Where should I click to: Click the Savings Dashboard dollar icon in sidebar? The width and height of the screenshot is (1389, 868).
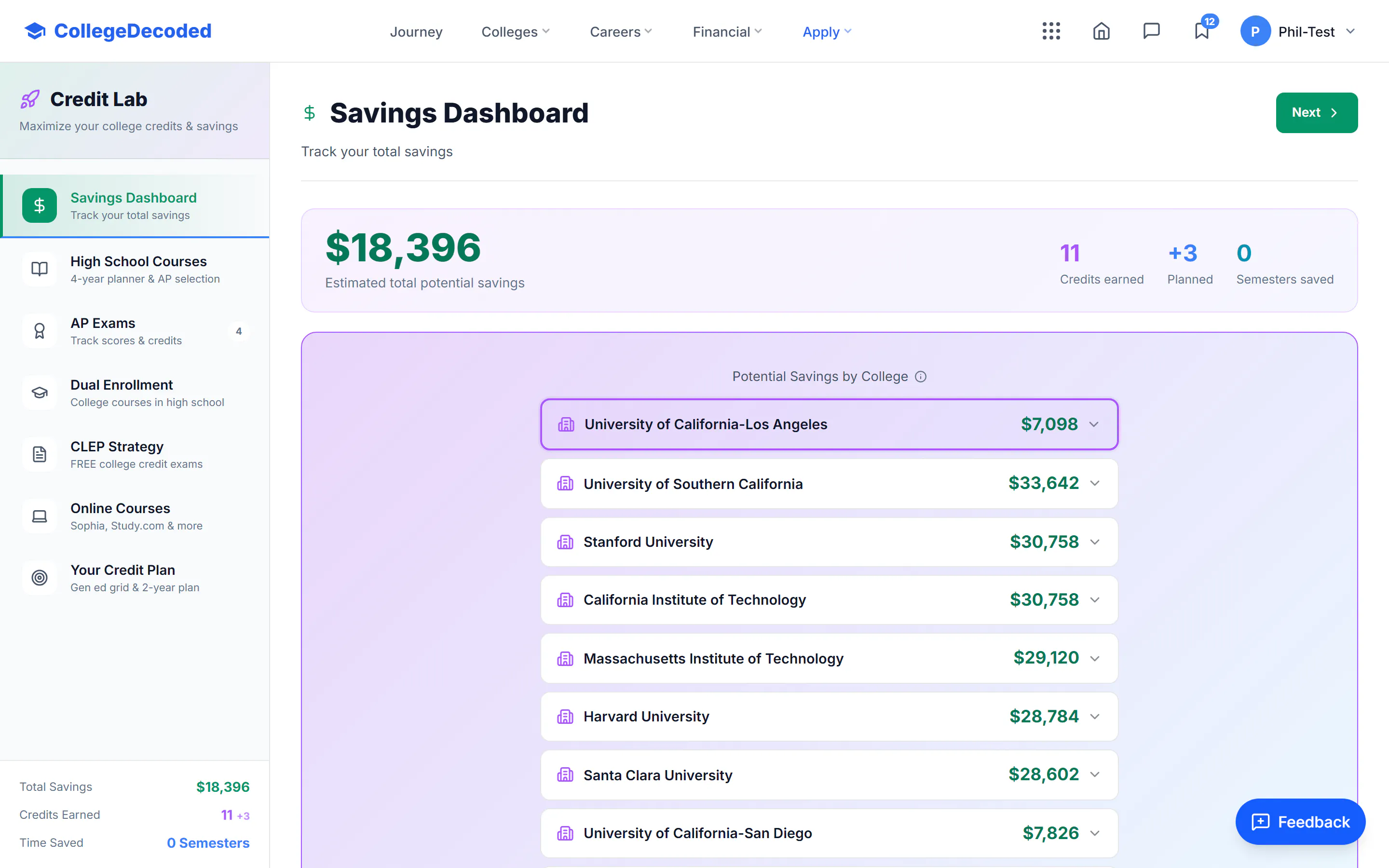coord(40,205)
